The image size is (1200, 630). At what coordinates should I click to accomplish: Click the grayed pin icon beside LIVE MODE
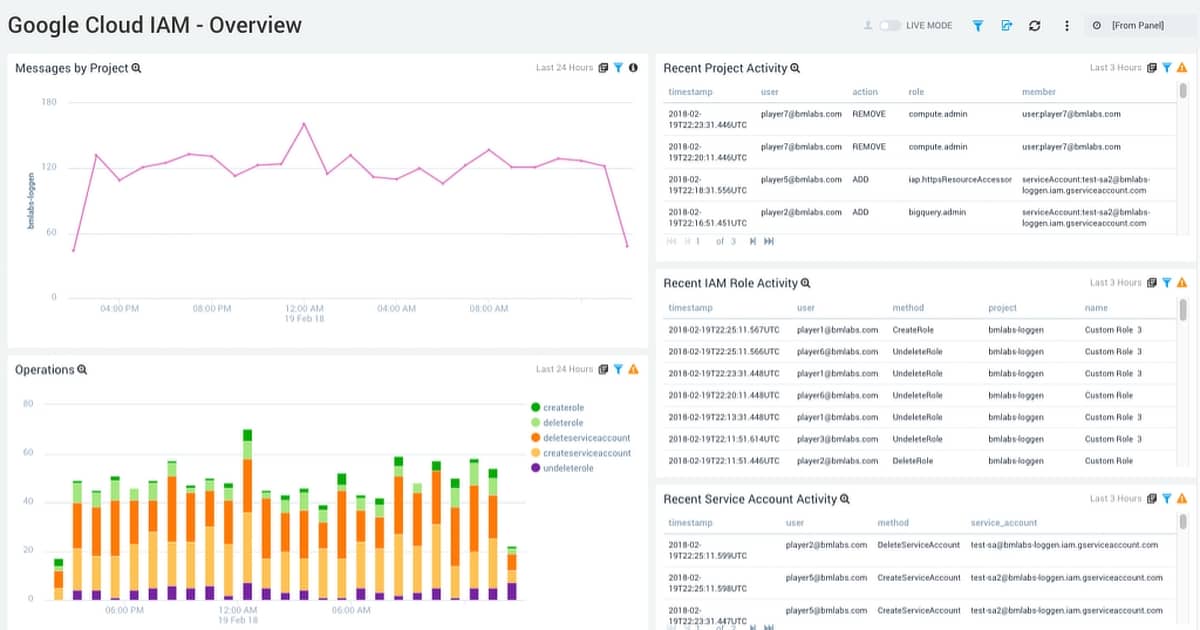pos(868,25)
